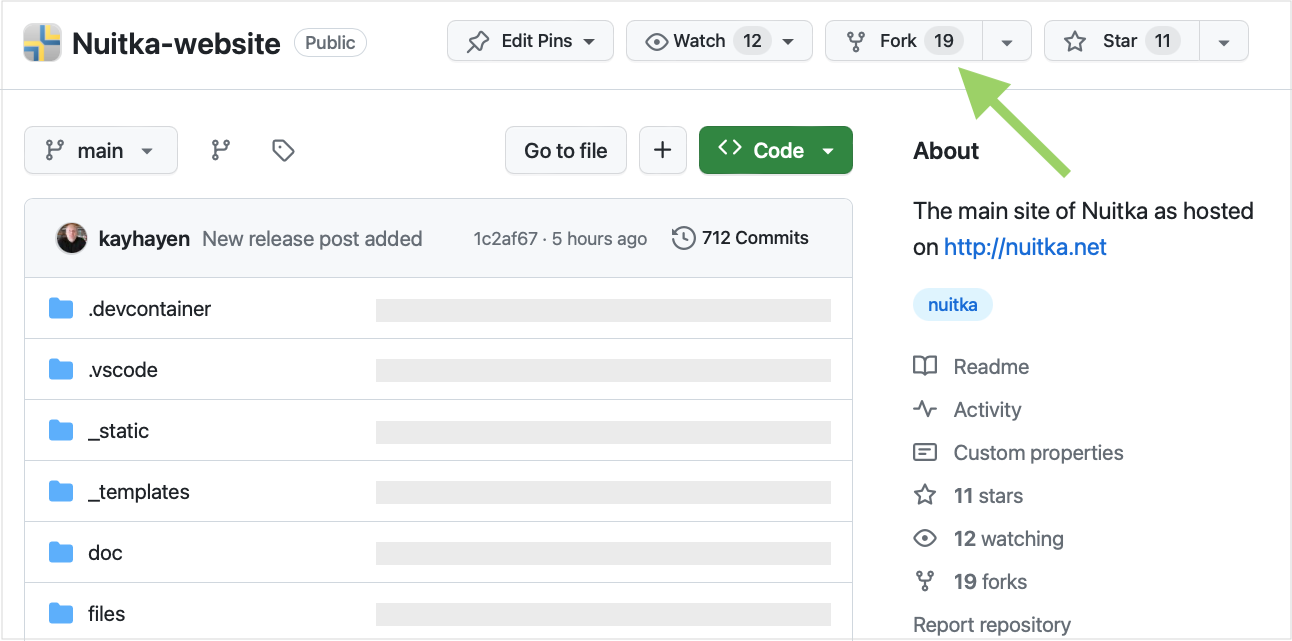
Task: Open the Readme link in About
Action: (990, 367)
